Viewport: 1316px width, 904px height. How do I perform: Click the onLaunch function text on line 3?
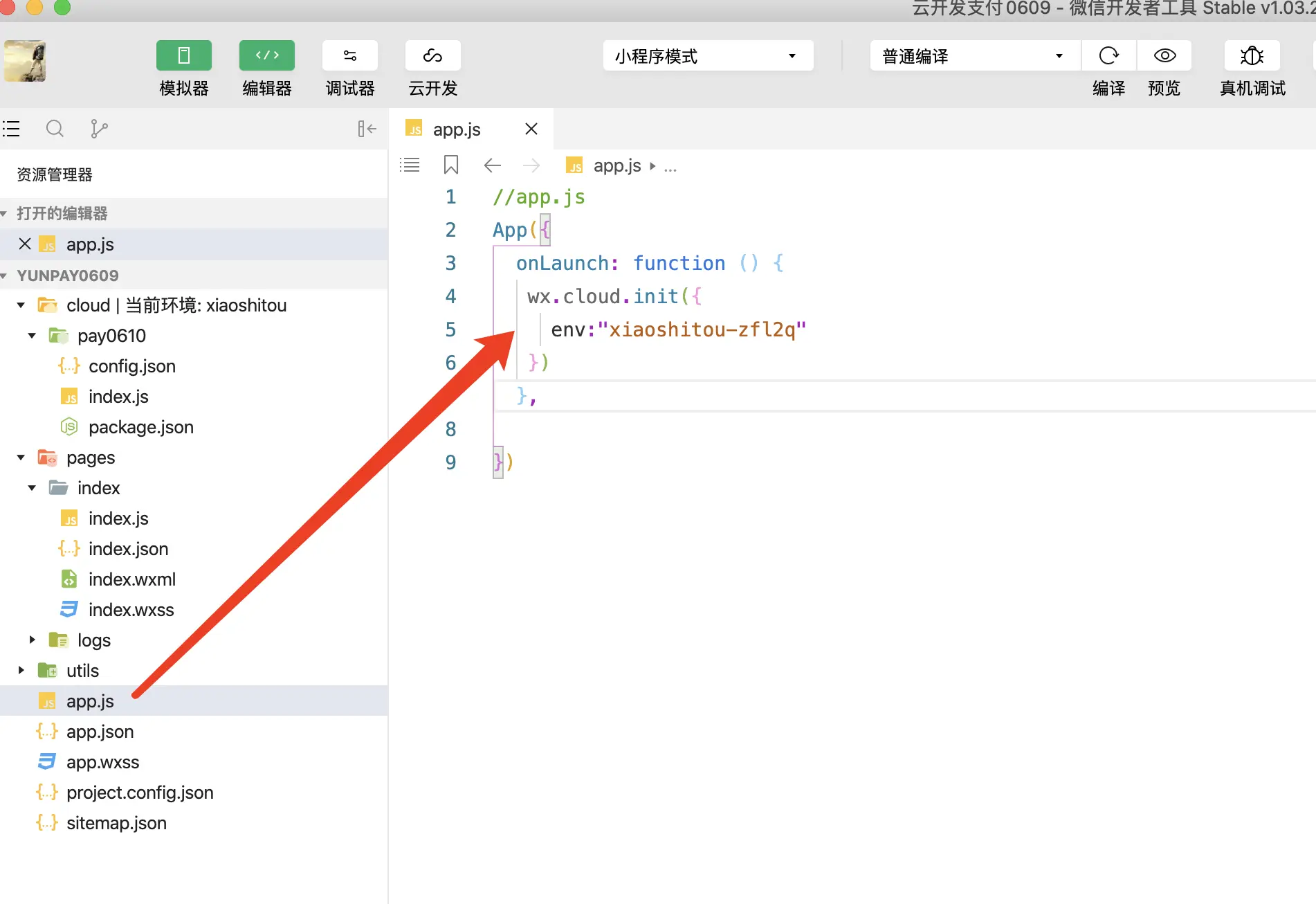pos(650,263)
